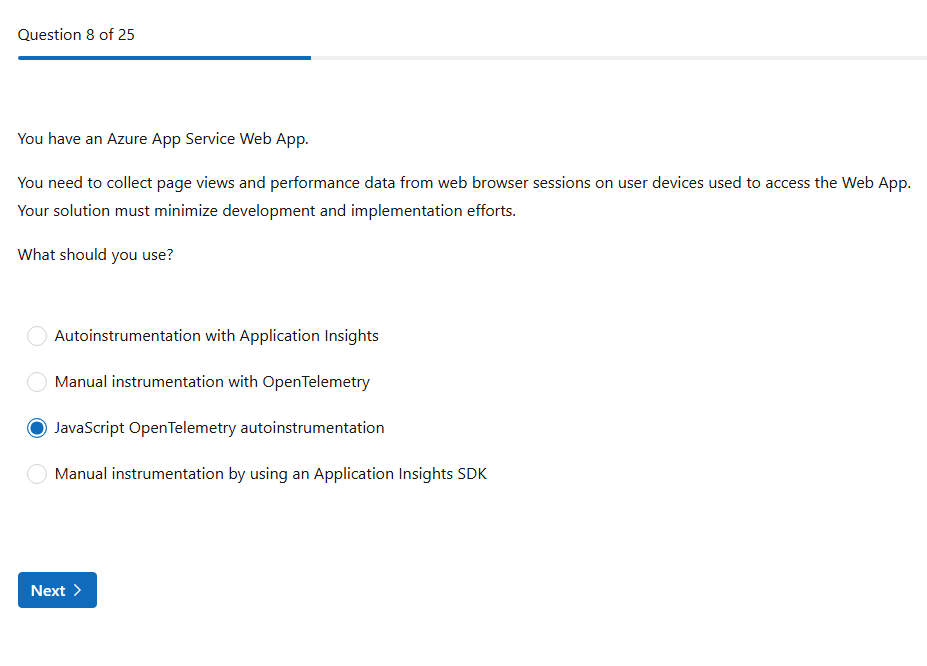Screen dimensions: 927x666
Task: Click the word 'Next' on the blue button
Action: [48, 590]
